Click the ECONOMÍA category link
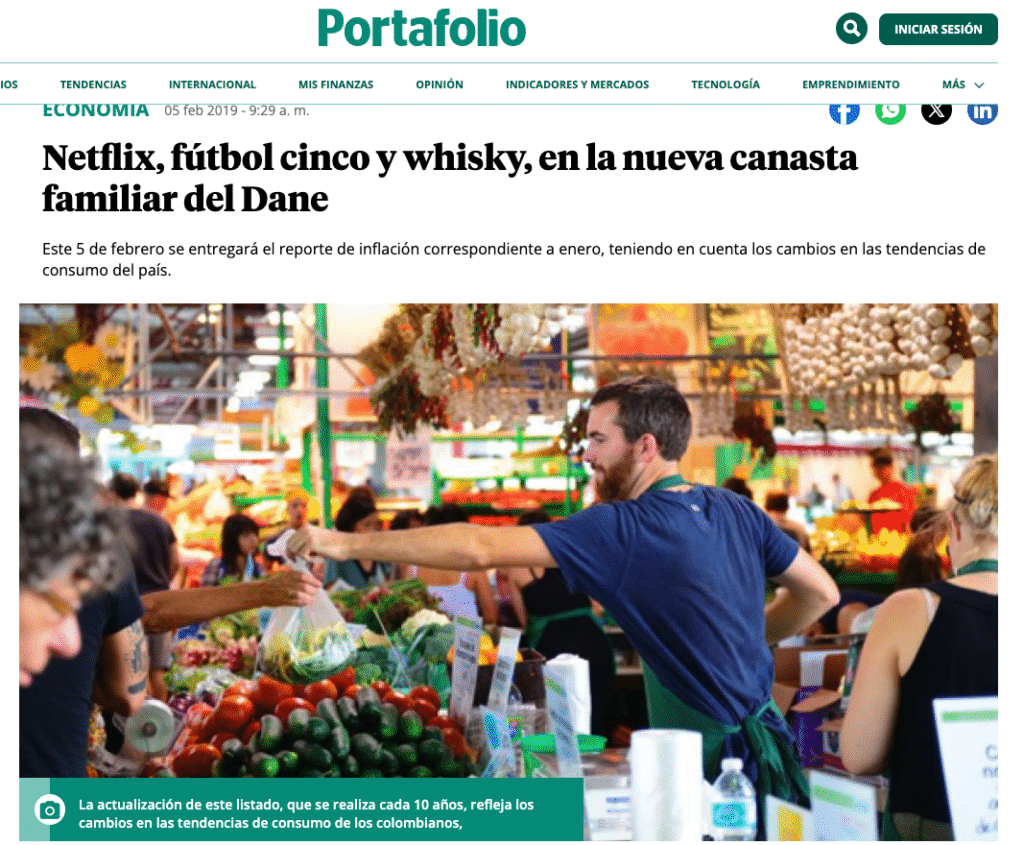The image size is (1024, 845). pos(95,110)
